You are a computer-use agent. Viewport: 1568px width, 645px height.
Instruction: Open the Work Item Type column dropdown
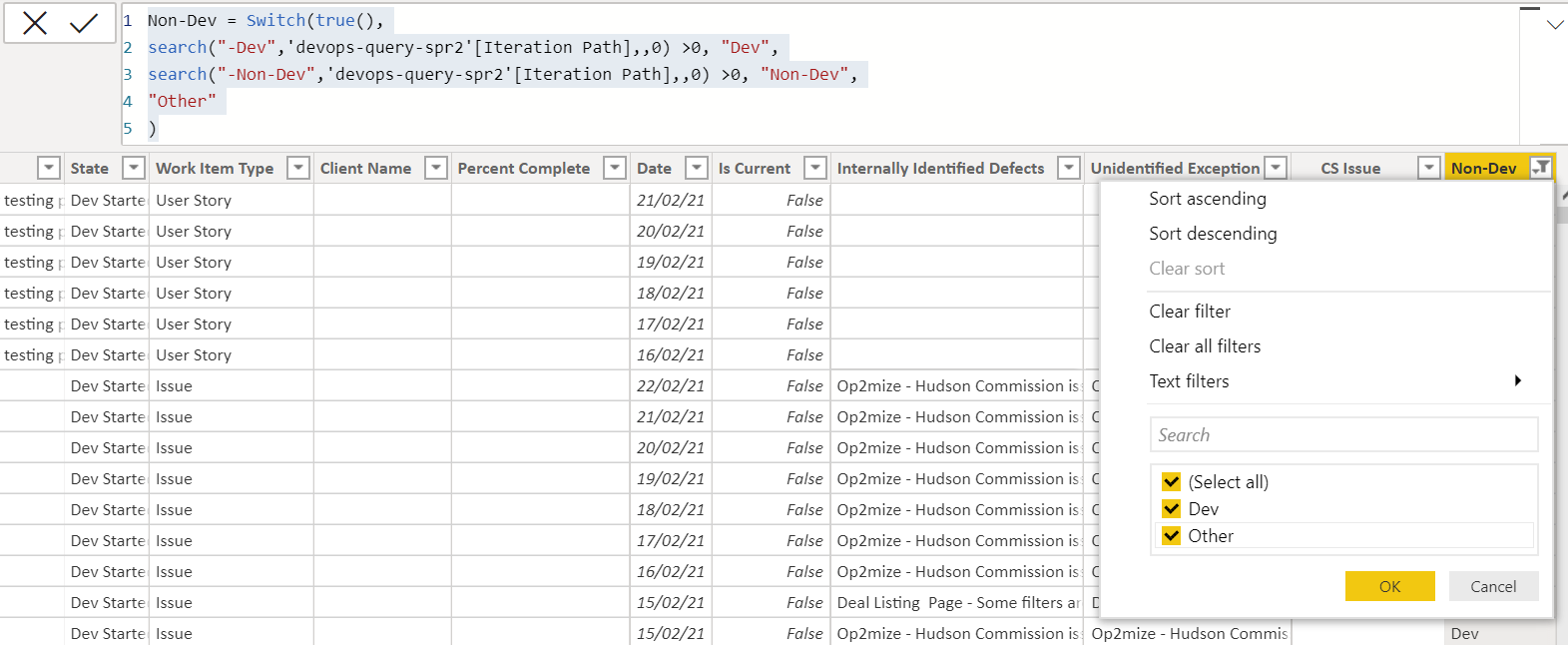[x=298, y=168]
